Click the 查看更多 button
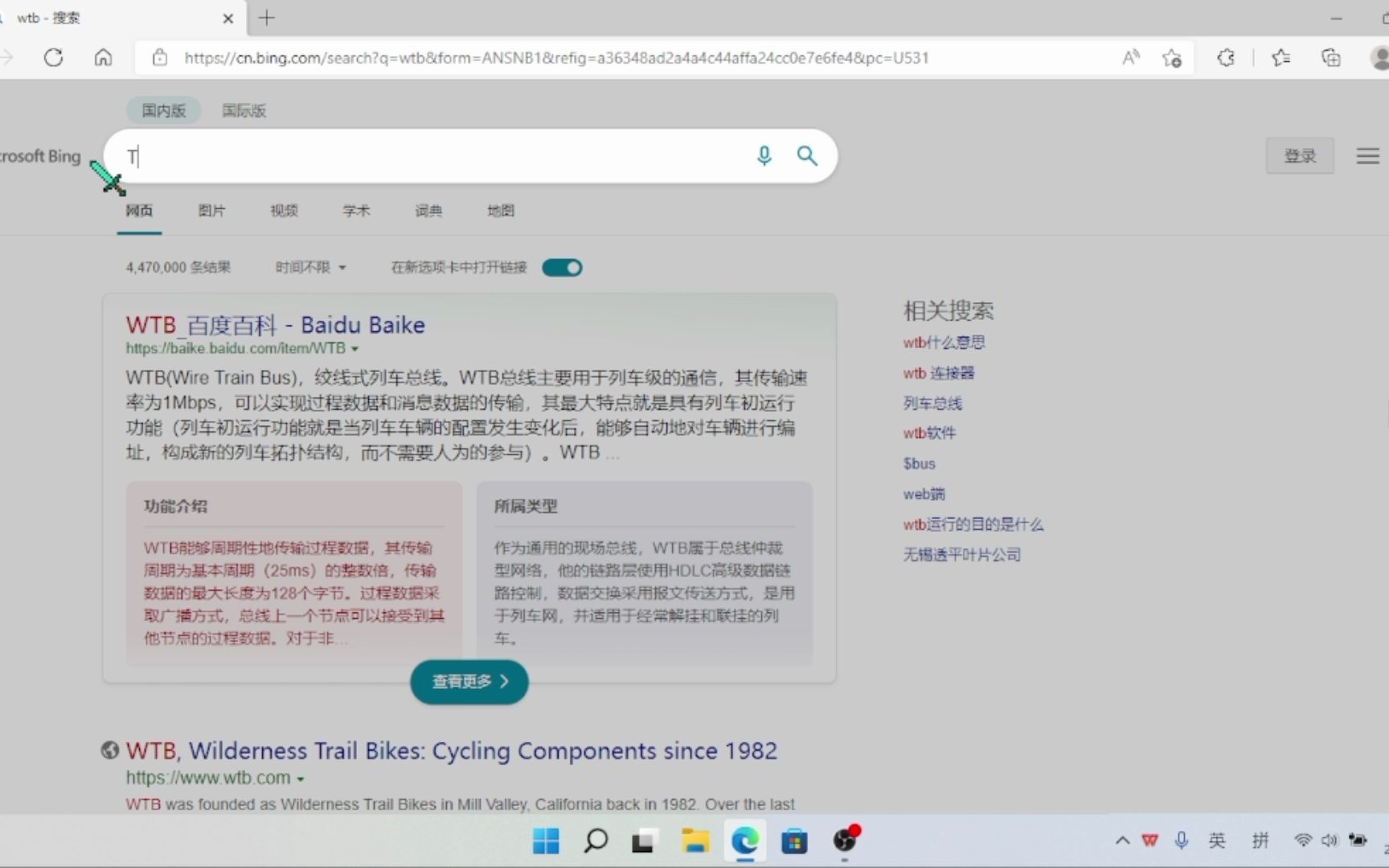Image resolution: width=1389 pixels, height=868 pixels. 469,682
